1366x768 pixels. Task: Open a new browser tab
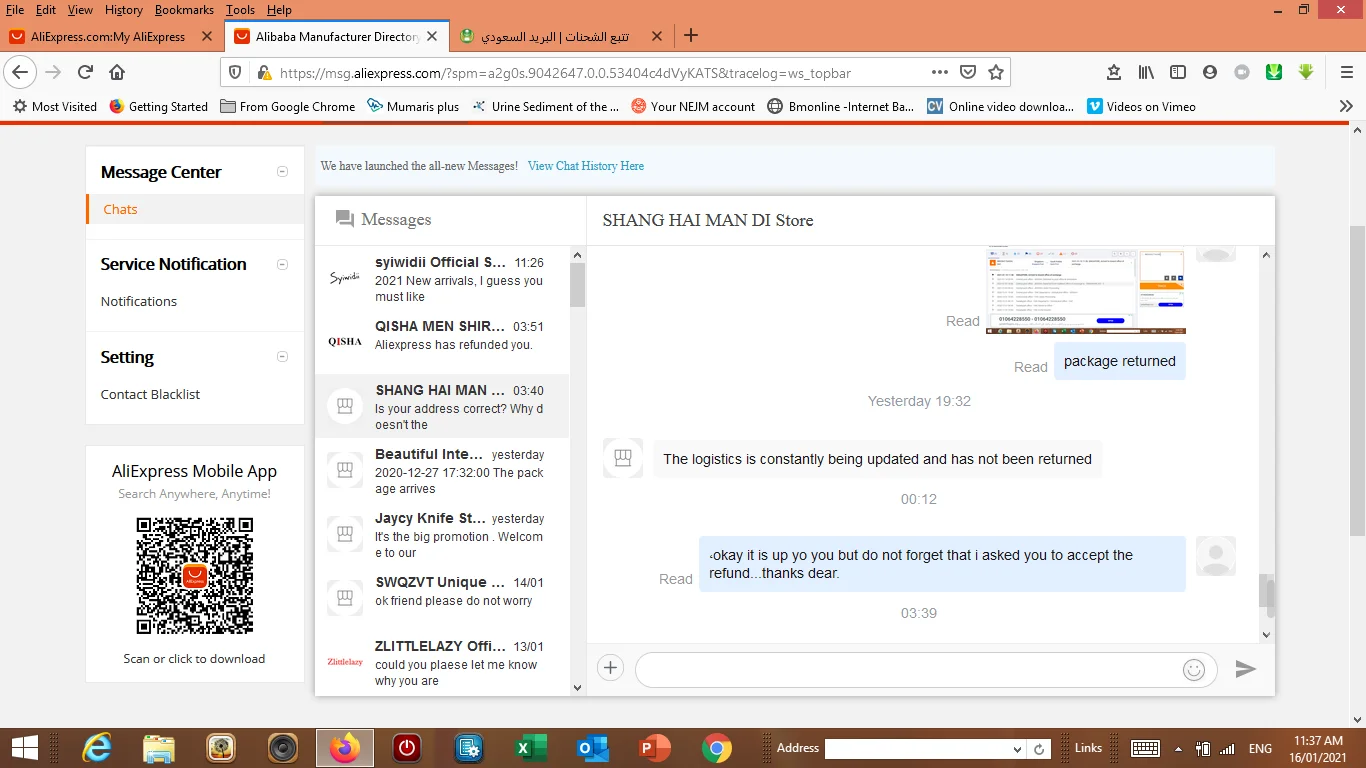pyautogui.click(x=690, y=36)
